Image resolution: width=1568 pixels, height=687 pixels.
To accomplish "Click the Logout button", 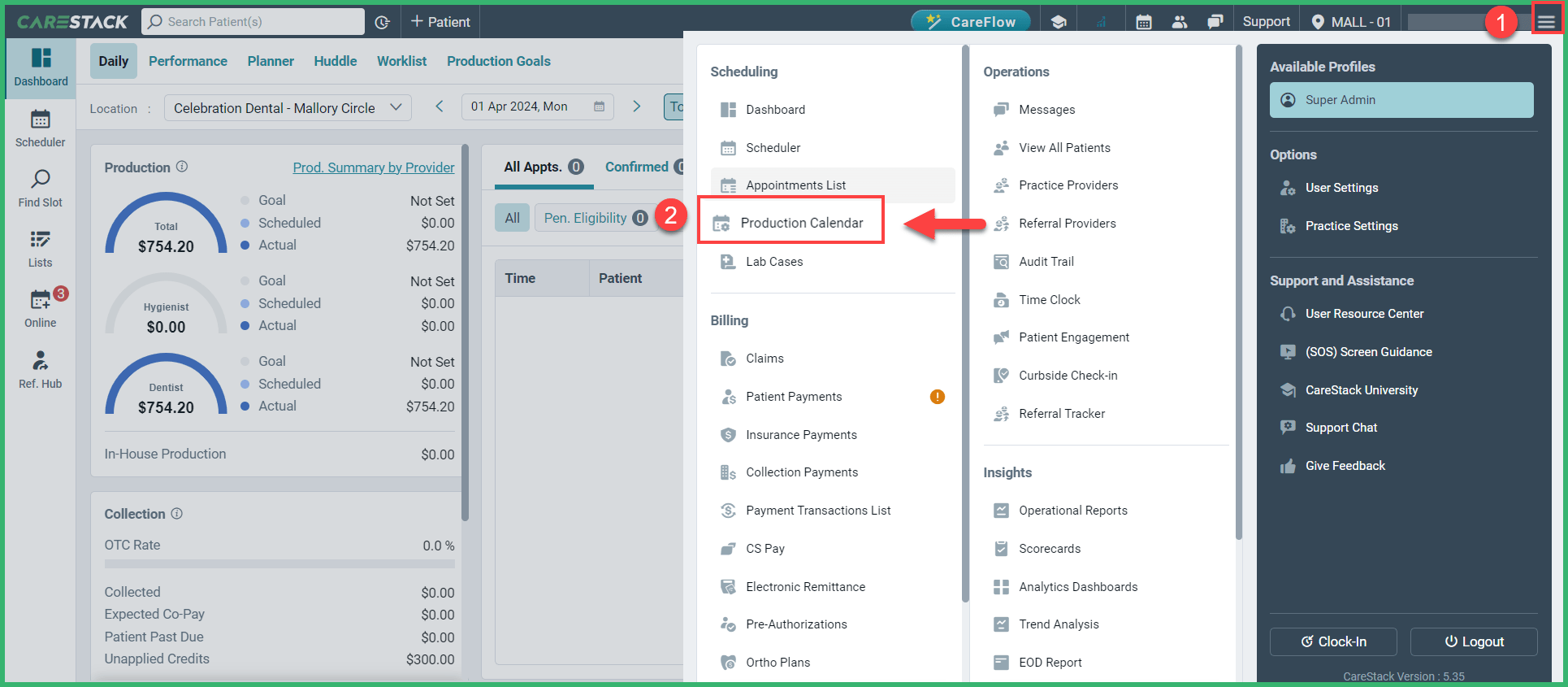I will point(1474,641).
